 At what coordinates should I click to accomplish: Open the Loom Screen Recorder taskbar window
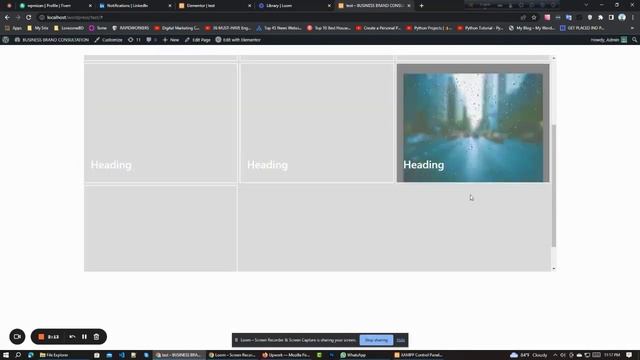pyautogui.click(x=232, y=355)
